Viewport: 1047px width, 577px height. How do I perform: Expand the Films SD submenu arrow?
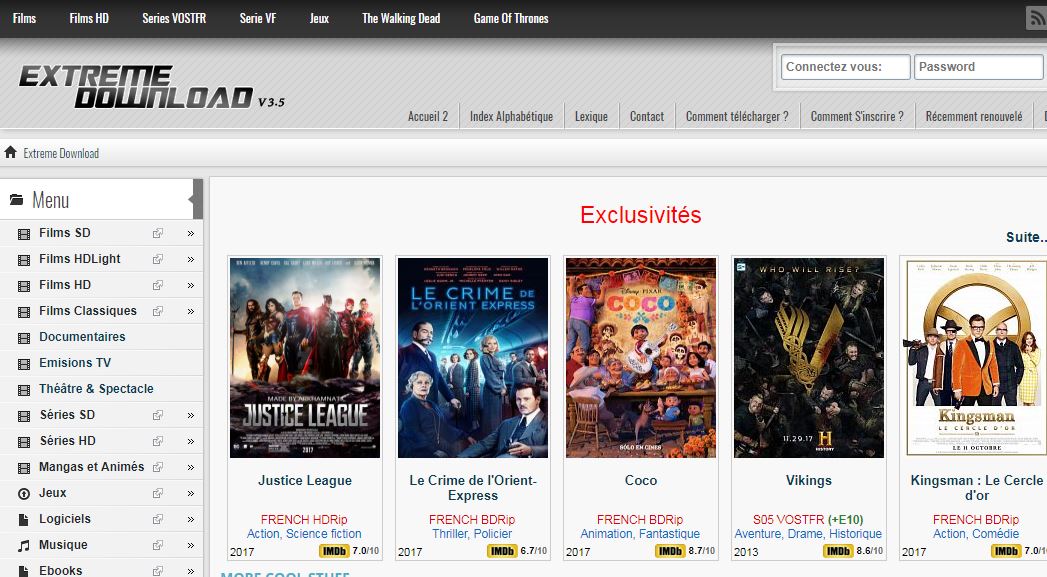tap(191, 233)
